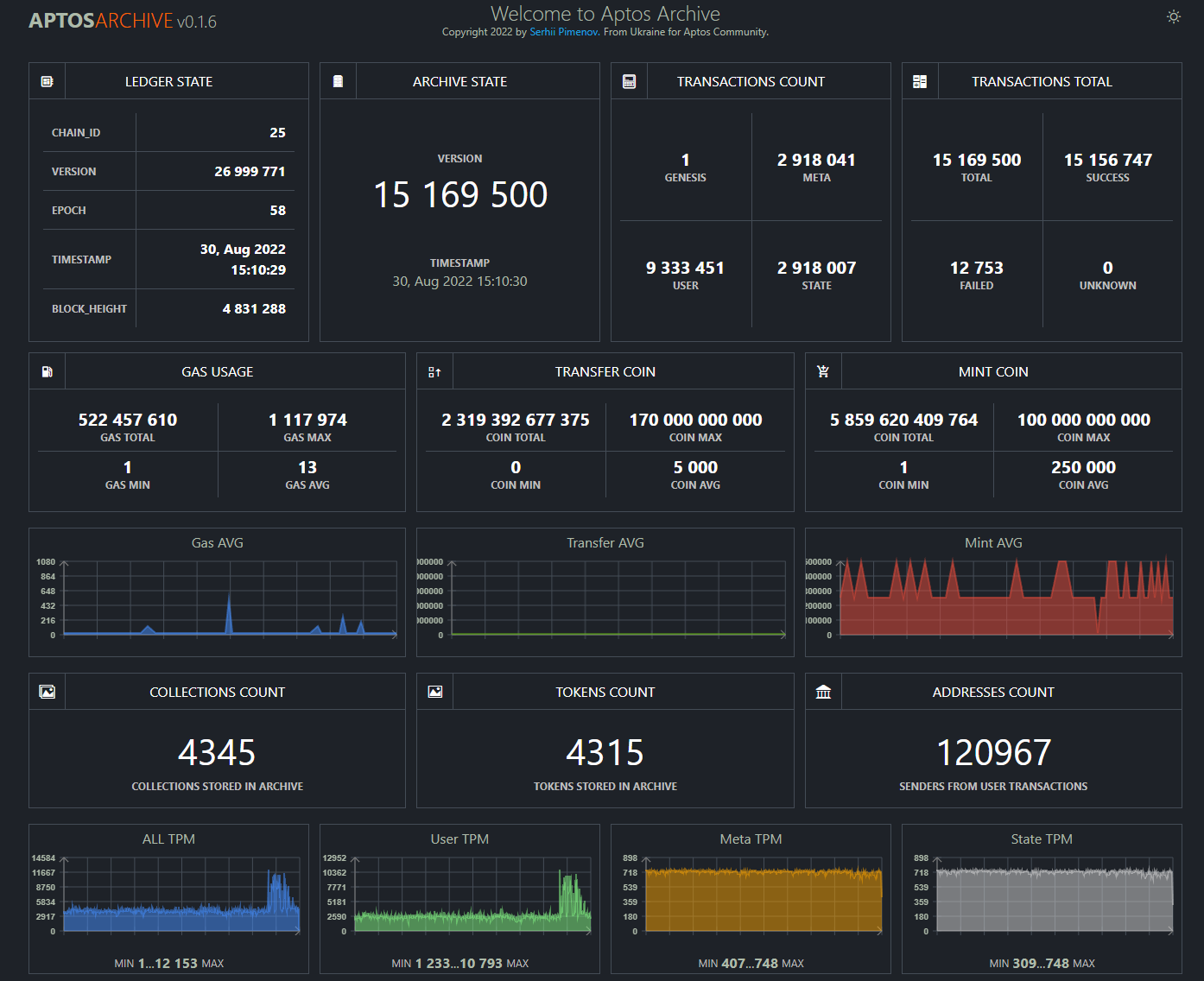The height and width of the screenshot is (981, 1204).
Task: Click GAS TOTAL value 522 457 610
Action: [x=127, y=420]
